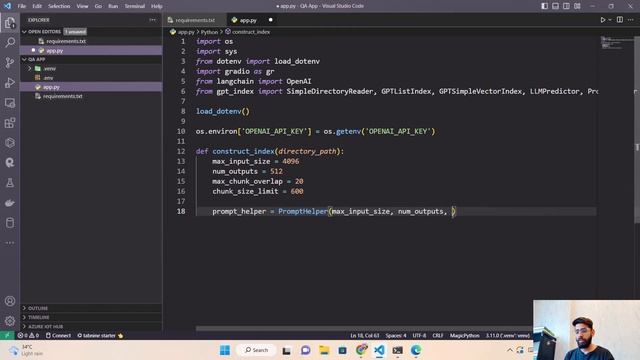
Task: Open the Terminal menu
Action: pos(135,6)
